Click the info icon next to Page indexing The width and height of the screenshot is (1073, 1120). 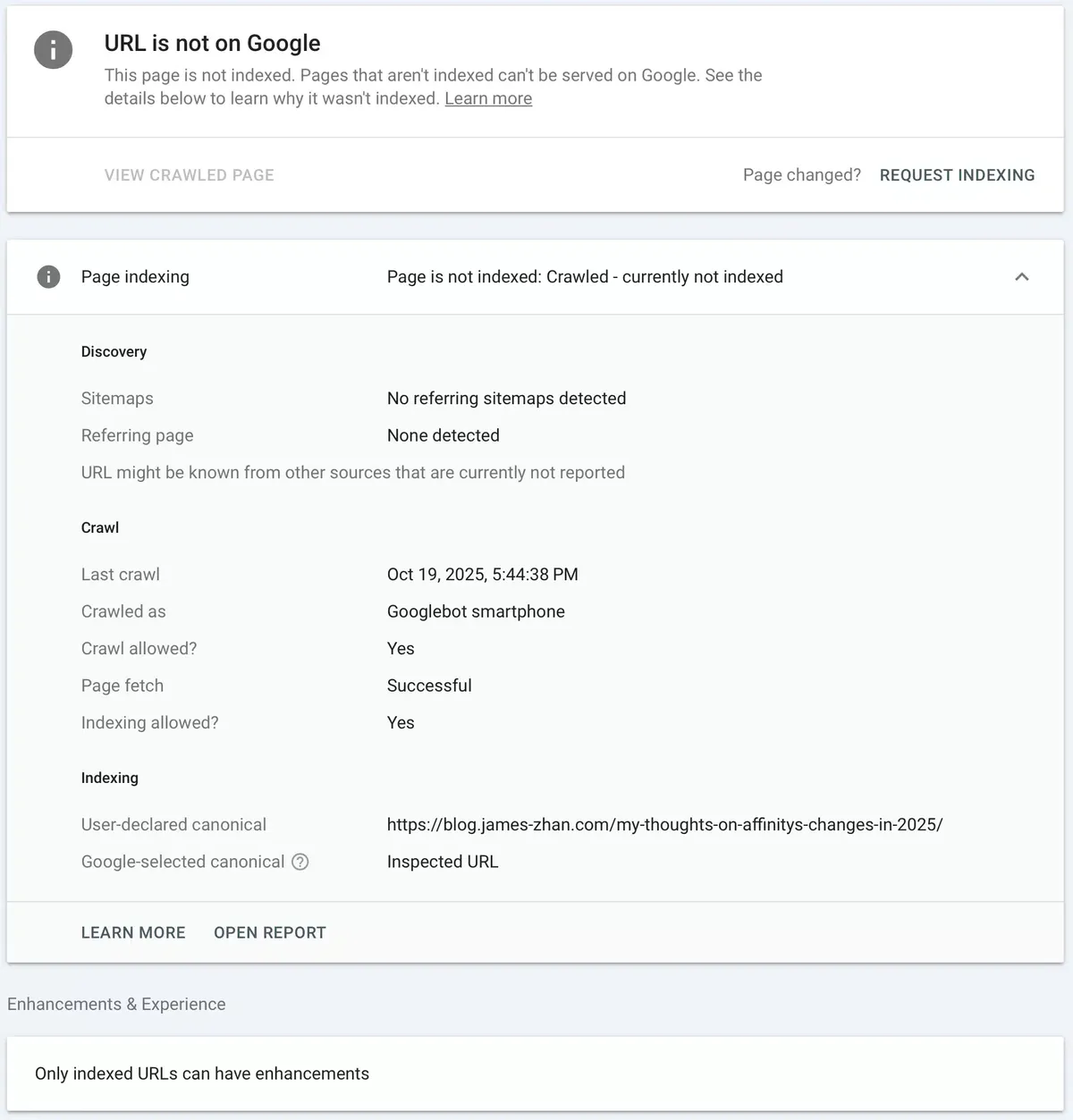tap(48, 277)
